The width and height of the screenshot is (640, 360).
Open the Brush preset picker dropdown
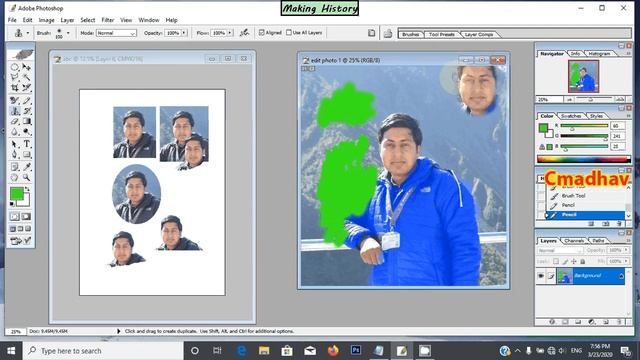[68, 33]
